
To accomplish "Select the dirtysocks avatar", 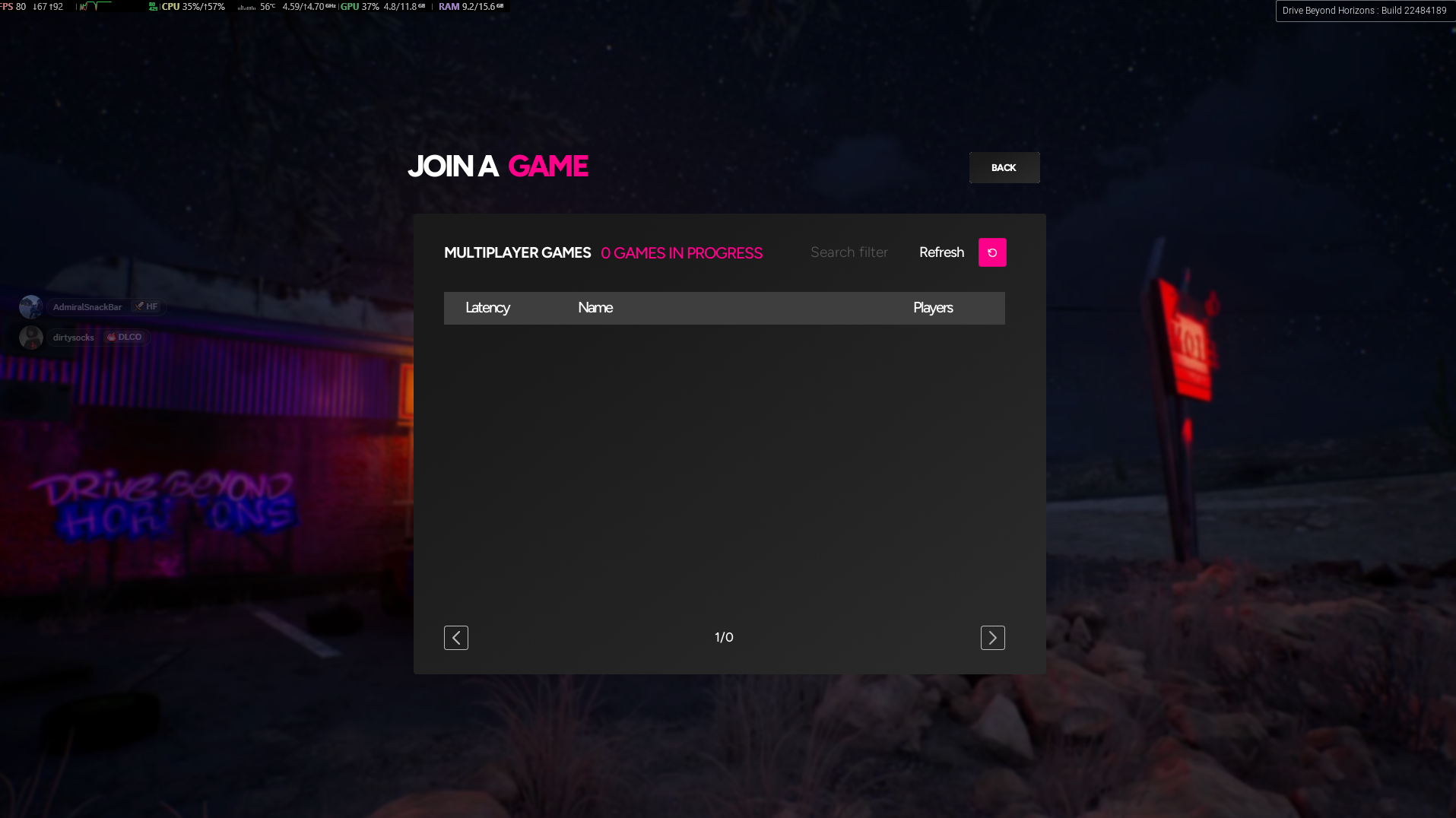I will click(31, 338).
